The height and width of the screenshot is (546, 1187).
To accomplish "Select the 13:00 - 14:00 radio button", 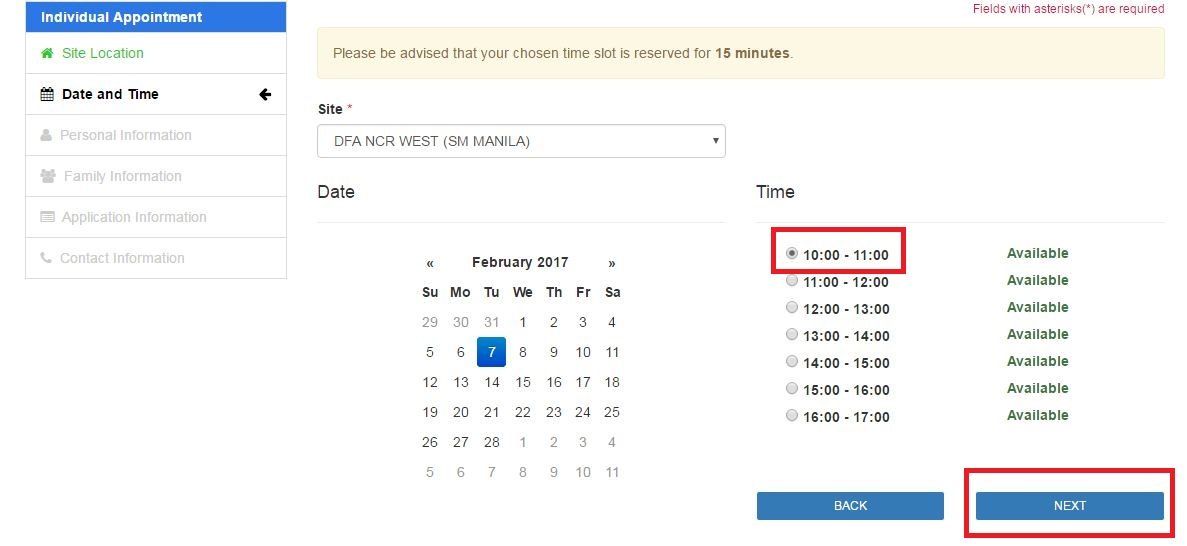I will coord(792,335).
